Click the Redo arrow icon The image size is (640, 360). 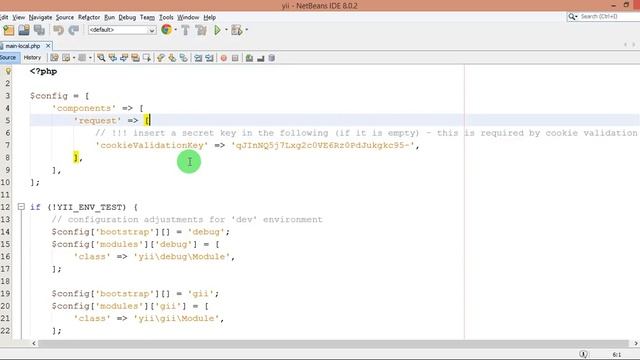tap(73, 30)
